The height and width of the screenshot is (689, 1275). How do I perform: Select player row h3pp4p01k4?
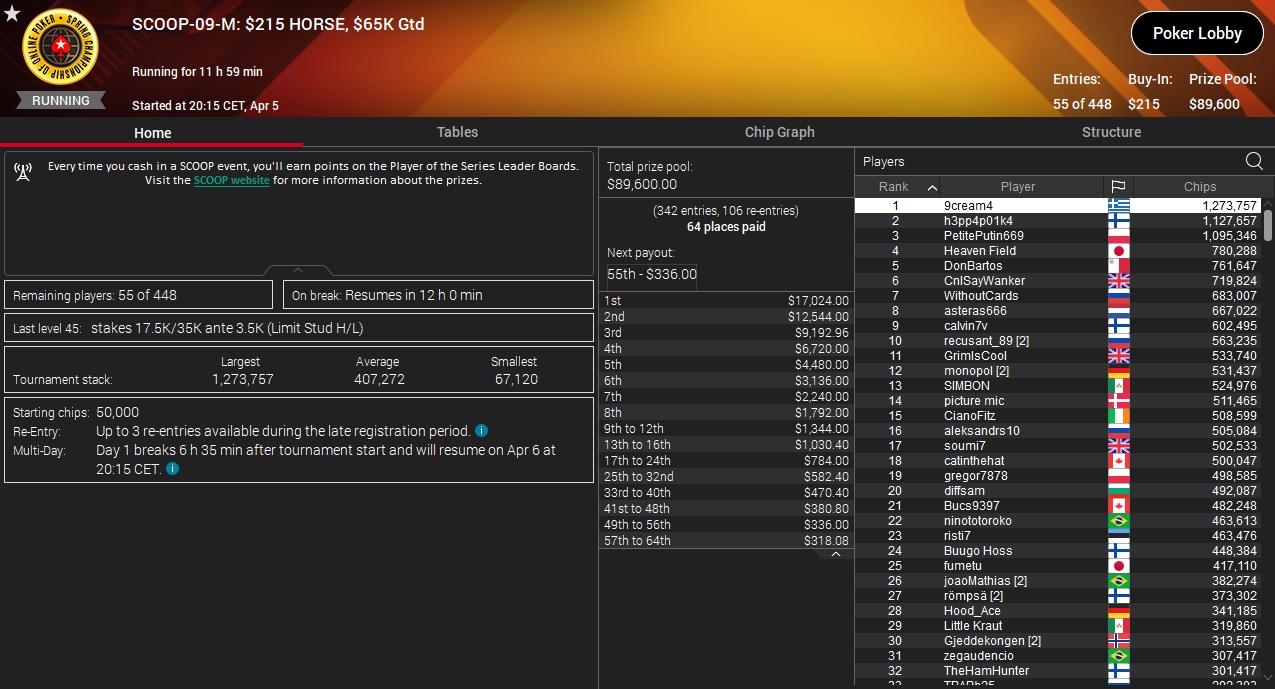tap(1058, 221)
